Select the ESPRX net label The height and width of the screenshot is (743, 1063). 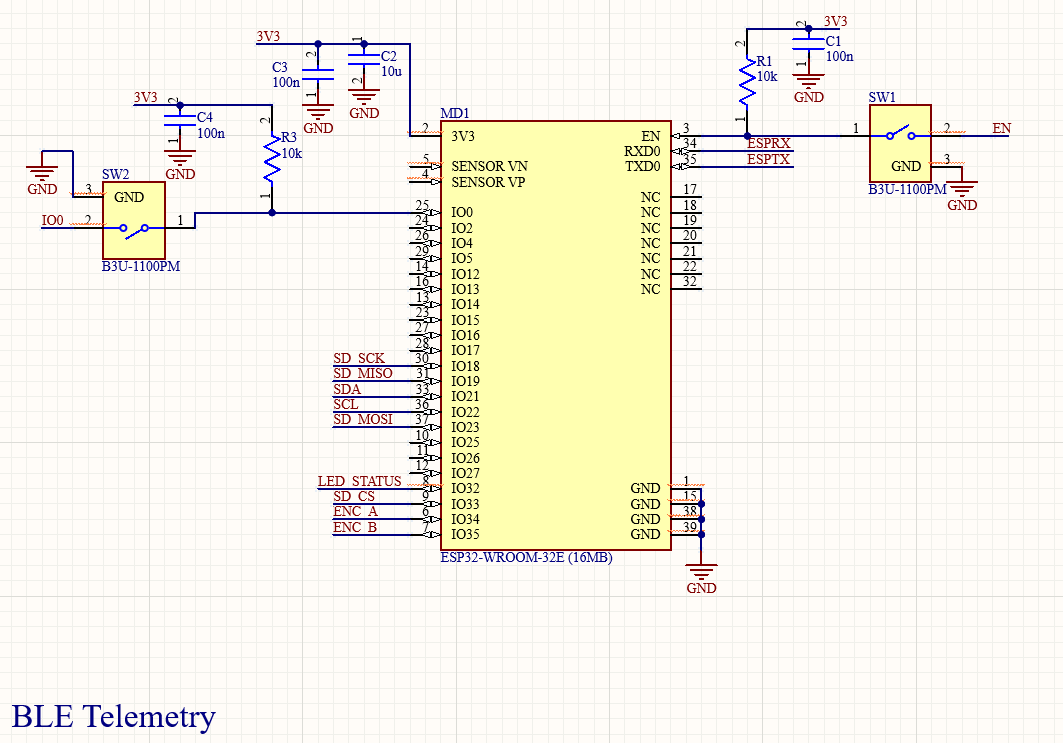[769, 144]
